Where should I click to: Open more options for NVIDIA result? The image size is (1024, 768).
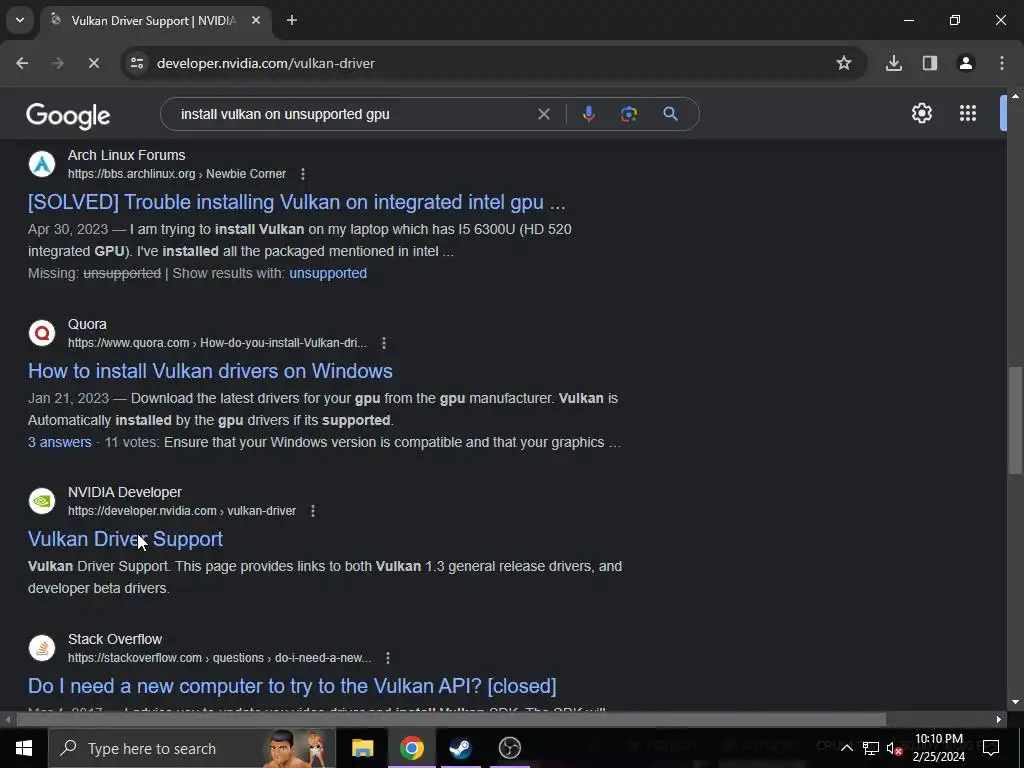point(313,511)
